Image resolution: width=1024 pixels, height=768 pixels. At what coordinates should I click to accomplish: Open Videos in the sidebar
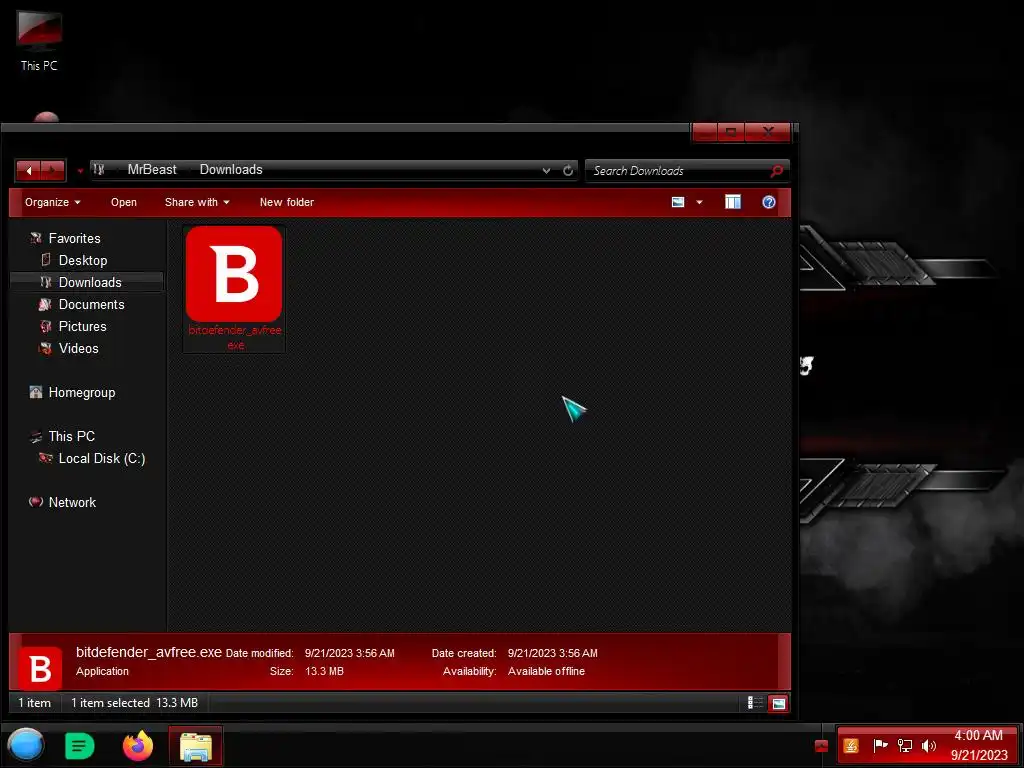click(78, 349)
